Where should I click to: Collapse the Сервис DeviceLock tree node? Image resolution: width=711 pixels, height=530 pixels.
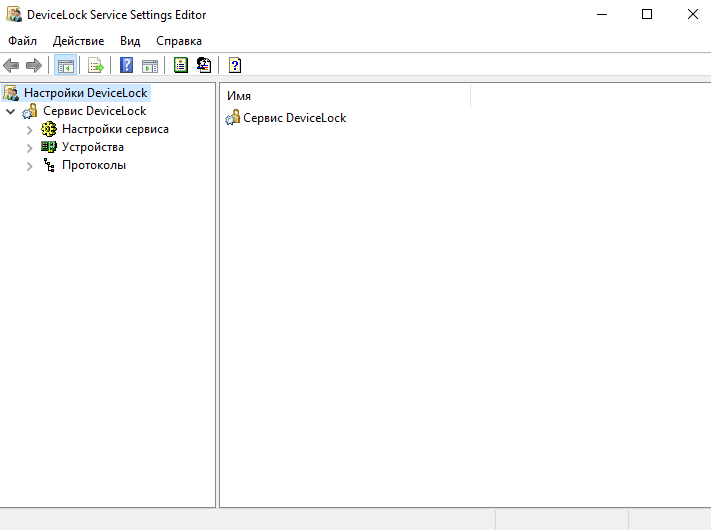pos(10,112)
